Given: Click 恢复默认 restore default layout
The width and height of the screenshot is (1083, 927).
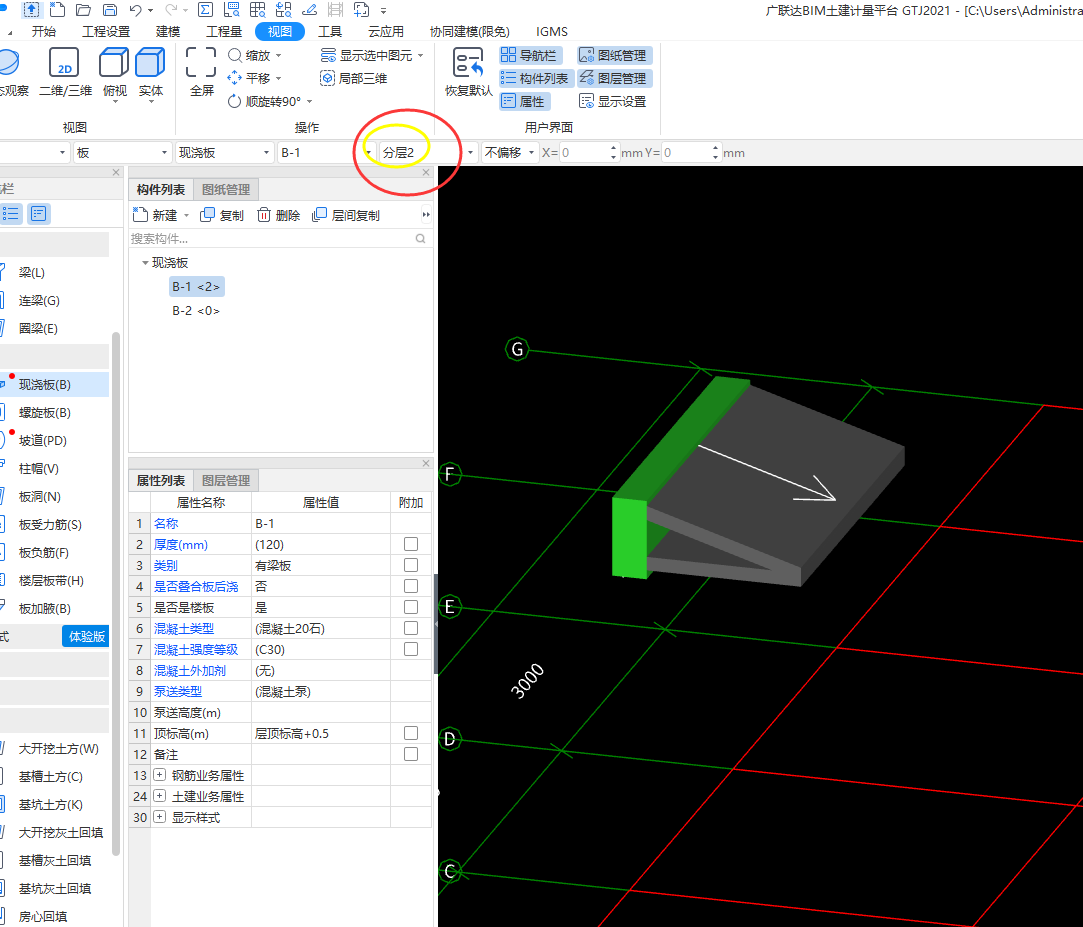Looking at the screenshot, I should coord(468,73).
